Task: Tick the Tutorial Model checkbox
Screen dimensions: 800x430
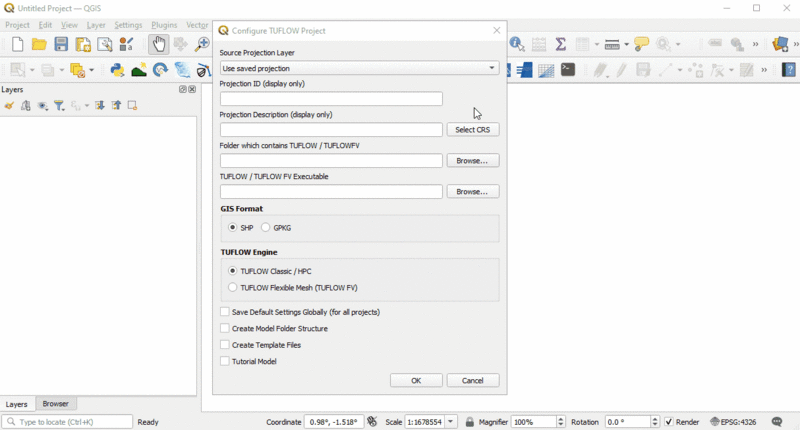Action: click(225, 362)
